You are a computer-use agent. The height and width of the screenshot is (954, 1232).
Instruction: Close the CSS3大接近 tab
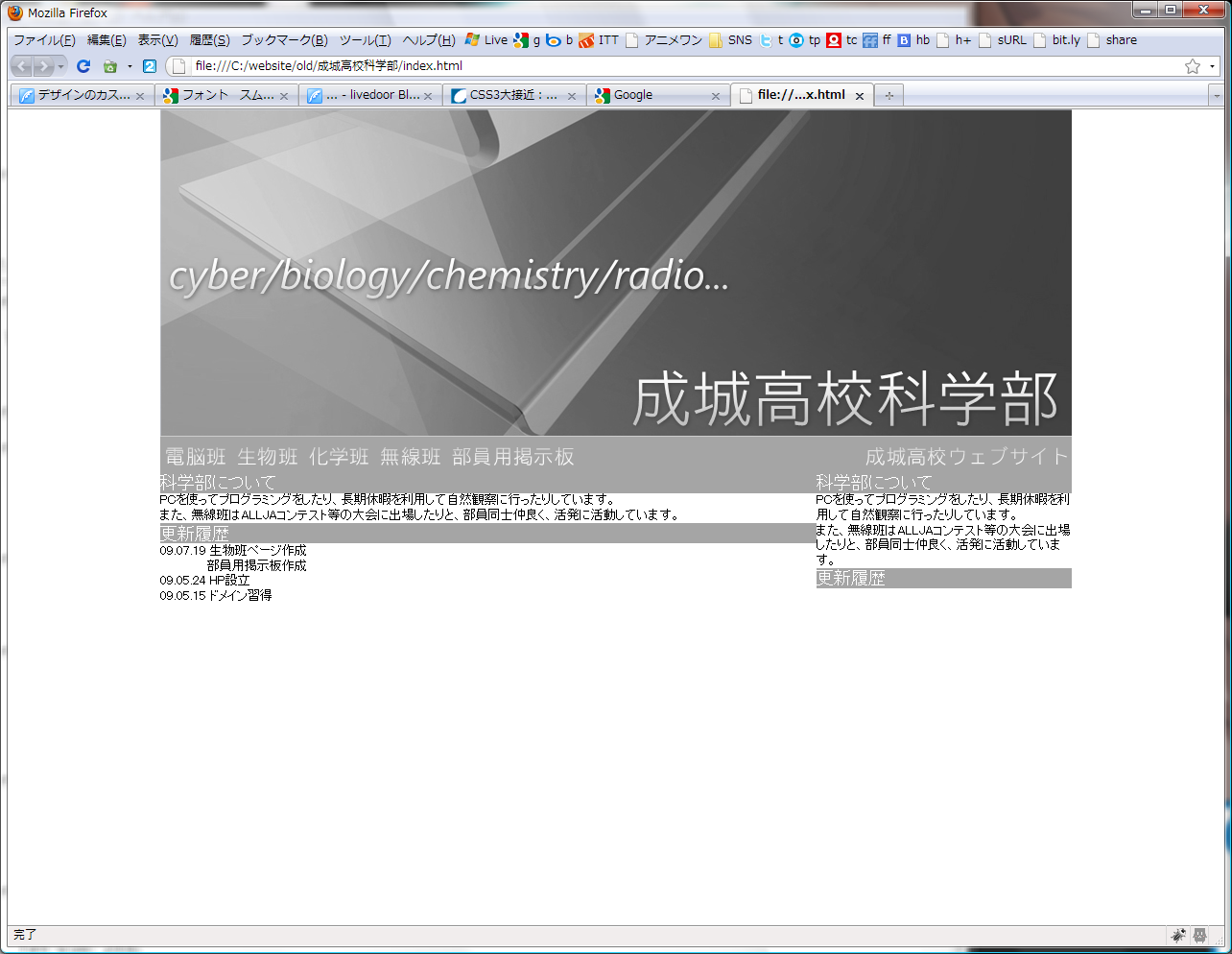pyautogui.click(x=572, y=96)
